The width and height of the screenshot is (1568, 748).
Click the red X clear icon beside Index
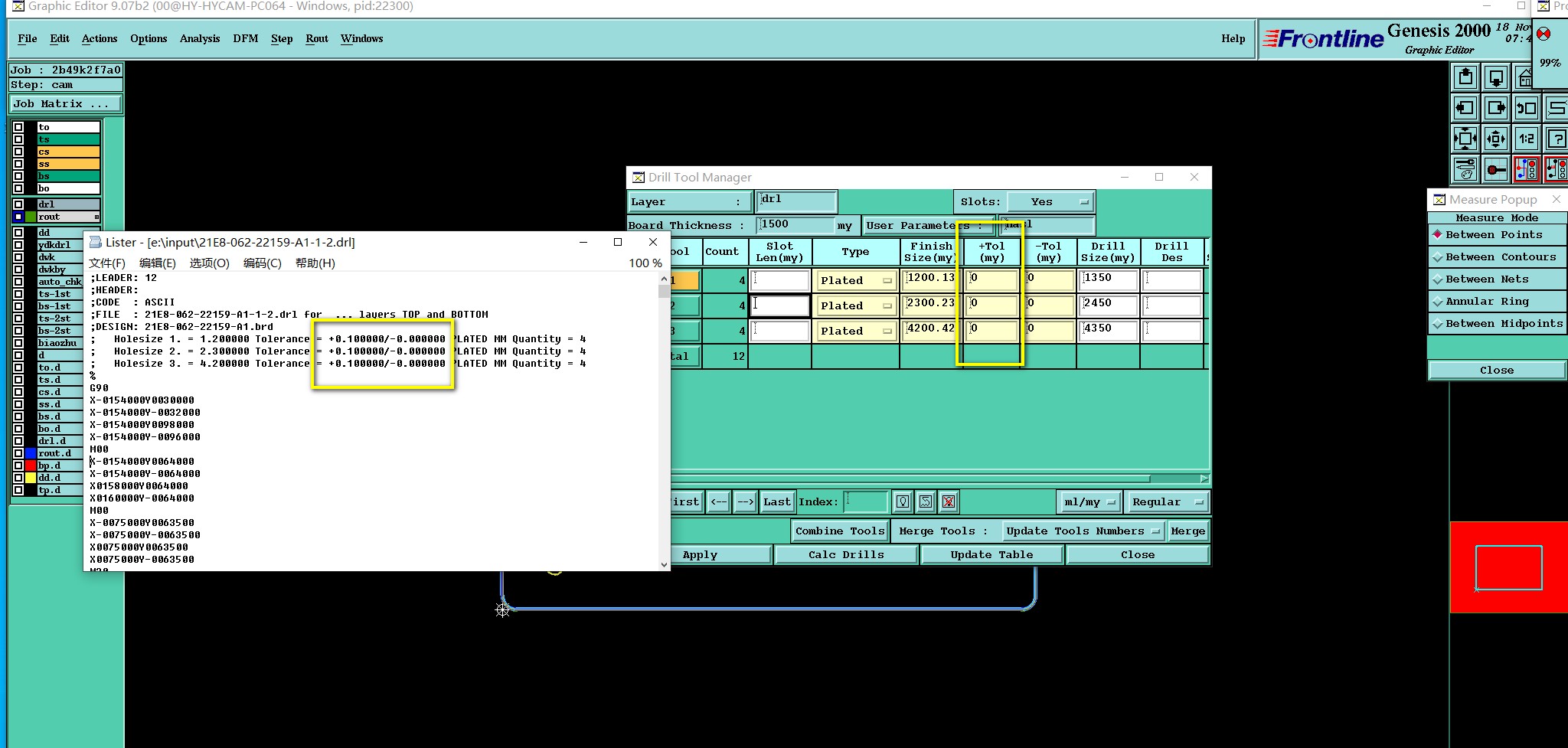tap(949, 502)
